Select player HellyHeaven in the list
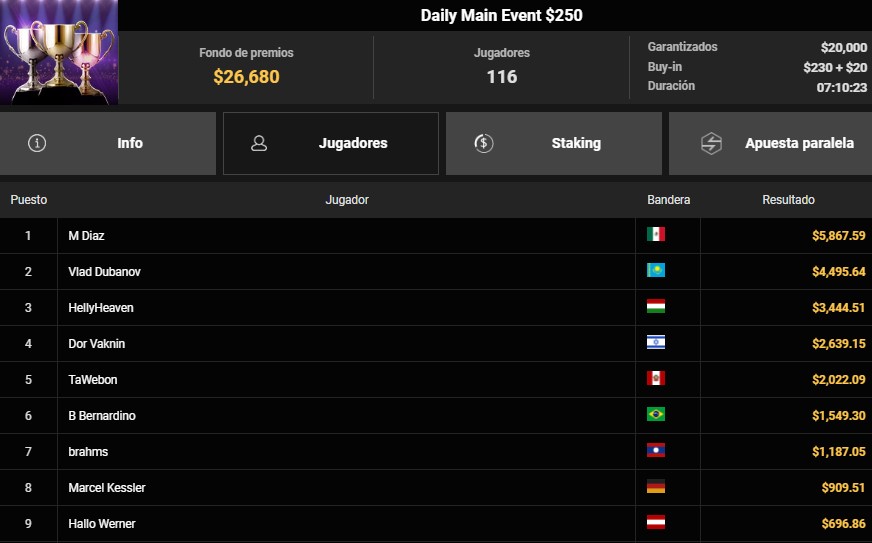 [x=101, y=308]
